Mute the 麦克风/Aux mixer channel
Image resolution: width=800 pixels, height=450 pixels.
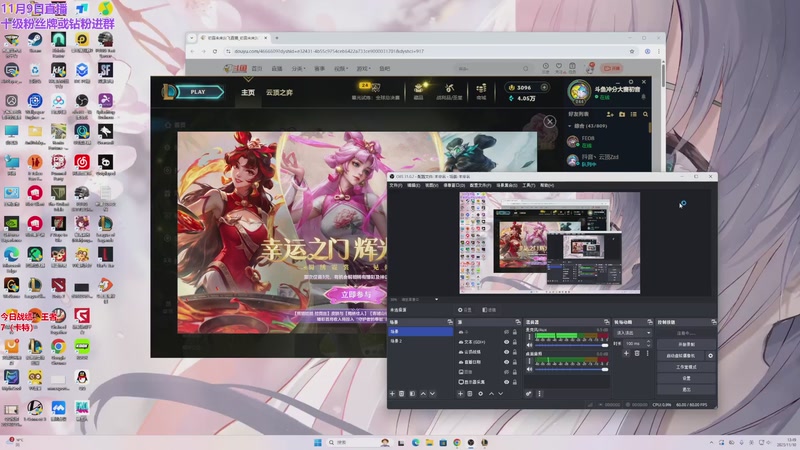coord(529,345)
